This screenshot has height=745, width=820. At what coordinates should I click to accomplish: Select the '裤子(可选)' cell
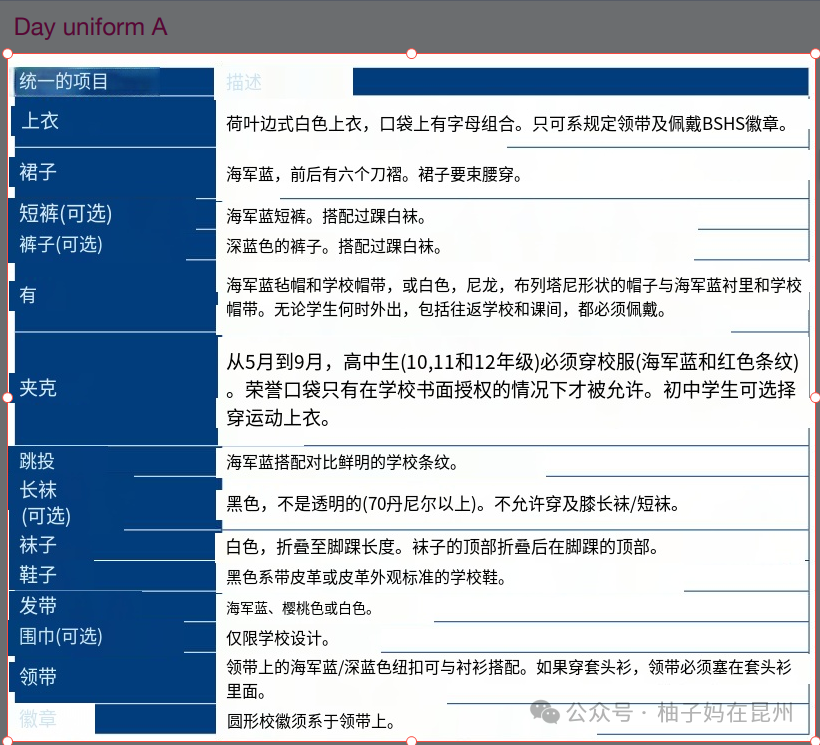pyautogui.click(x=61, y=244)
